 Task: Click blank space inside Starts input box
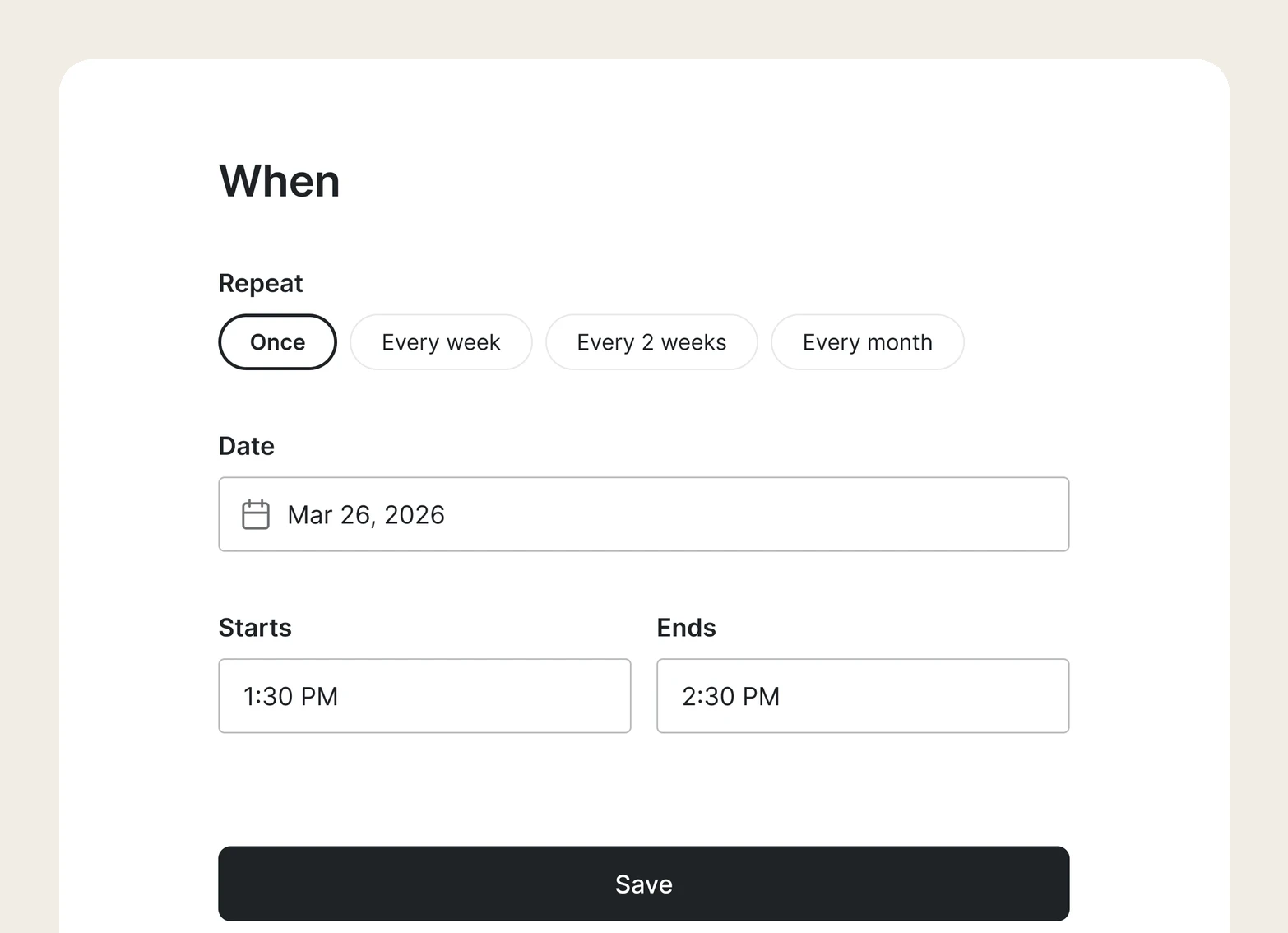pyautogui.click(x=485, y=696)
